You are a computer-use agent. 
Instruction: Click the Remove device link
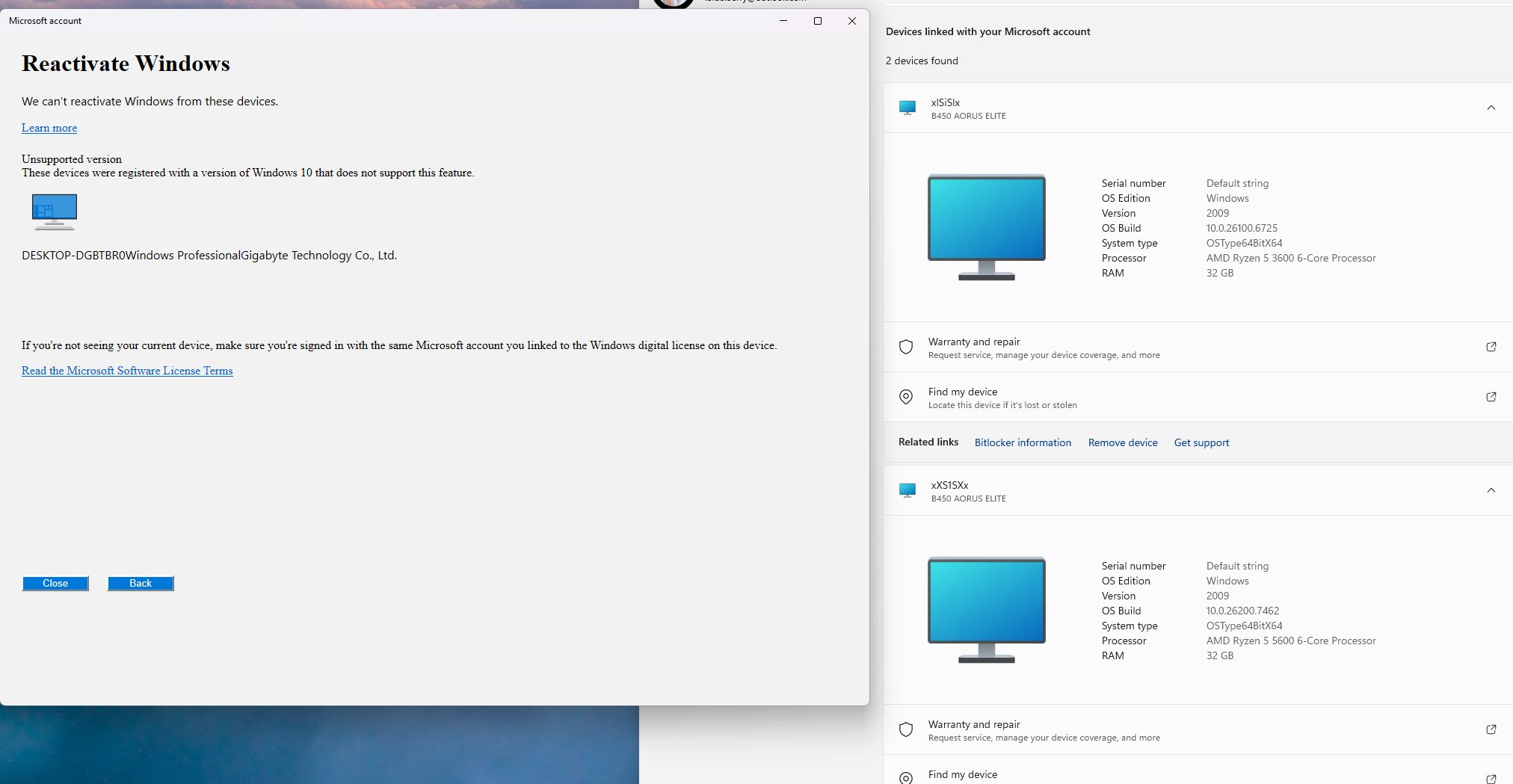pyautogui.click(x=1123, y=442)
